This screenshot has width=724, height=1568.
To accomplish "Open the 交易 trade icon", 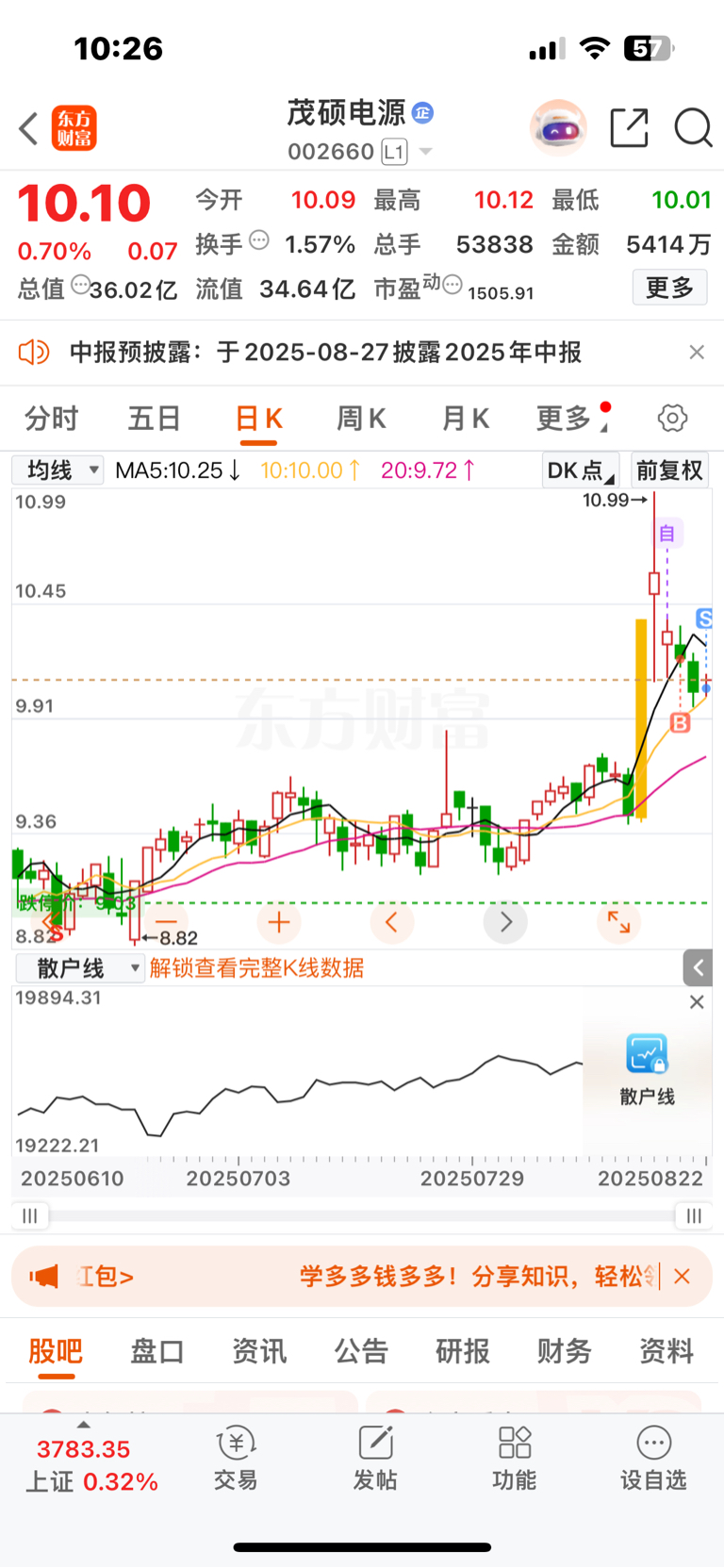I will (x=236, y=1459).
